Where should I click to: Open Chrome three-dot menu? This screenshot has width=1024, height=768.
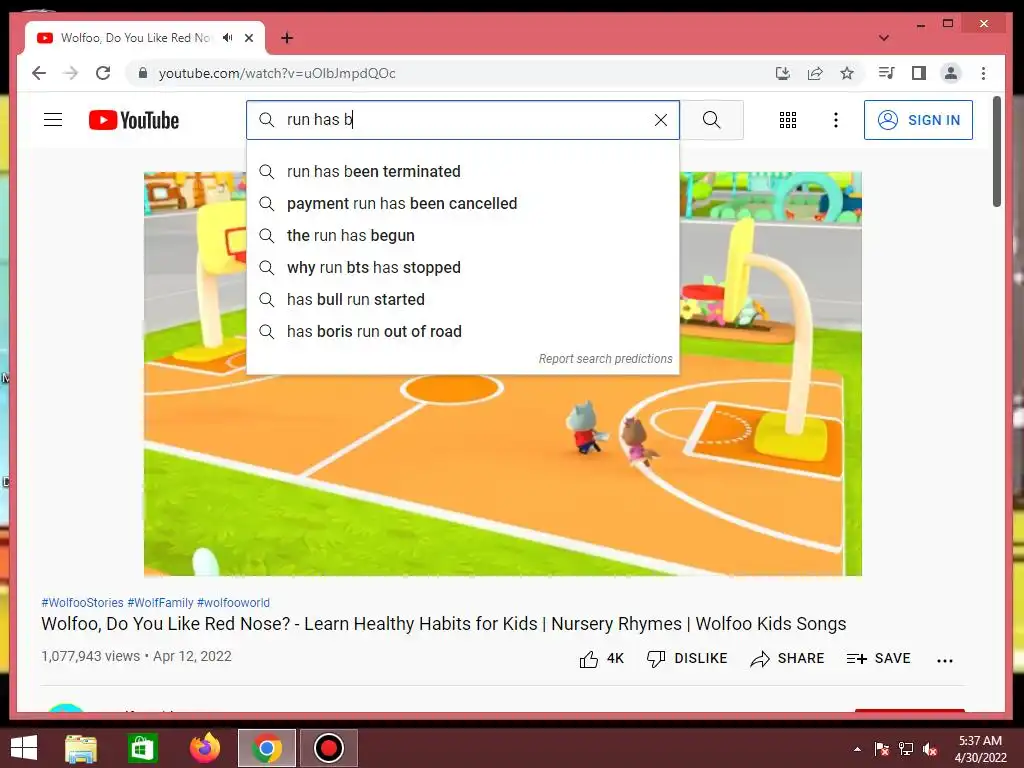coord(984,73)
